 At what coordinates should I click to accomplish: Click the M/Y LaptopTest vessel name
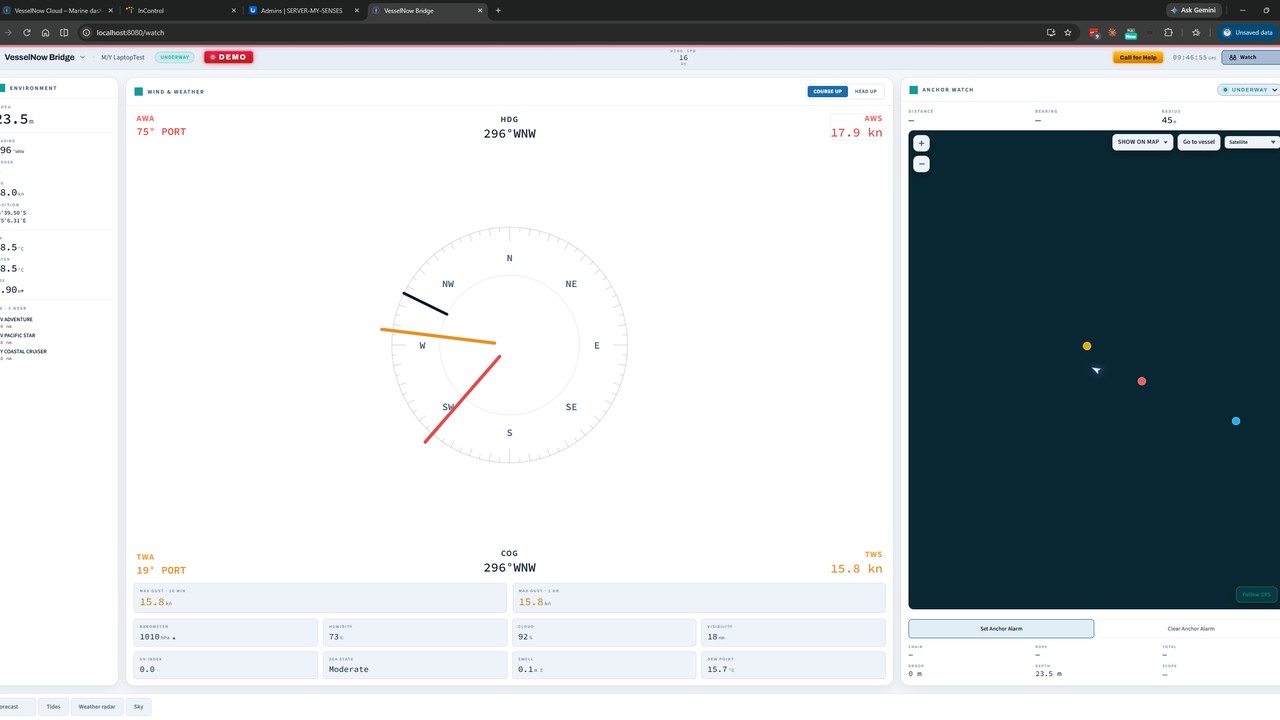point(123,57)
